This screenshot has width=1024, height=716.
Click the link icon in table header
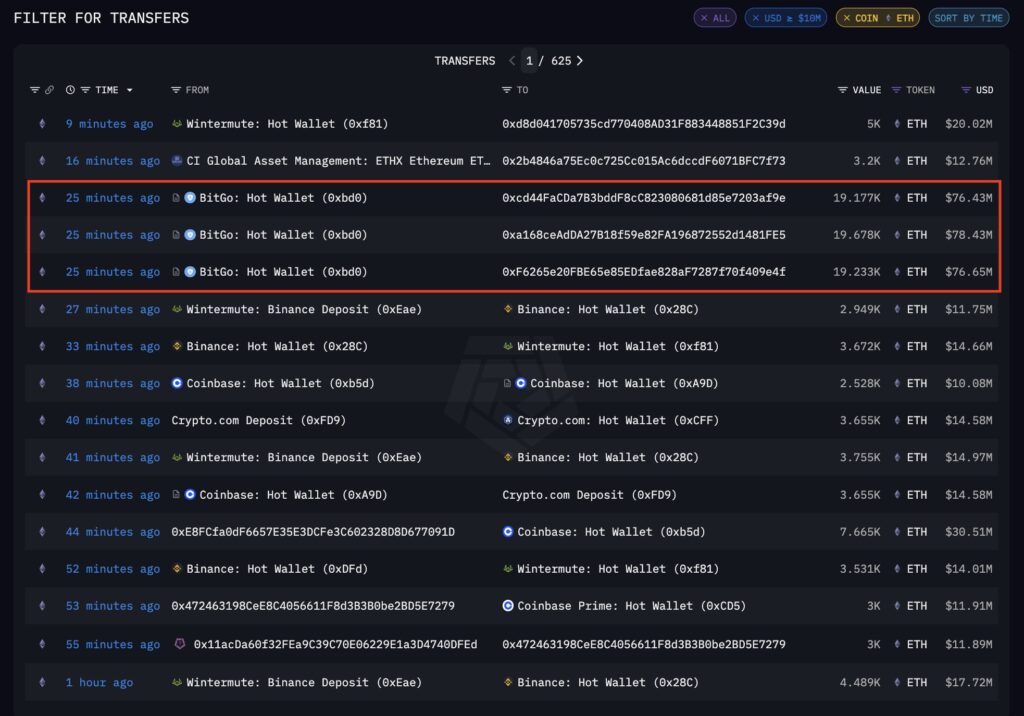pyautogui.click(x=49, y=90)
